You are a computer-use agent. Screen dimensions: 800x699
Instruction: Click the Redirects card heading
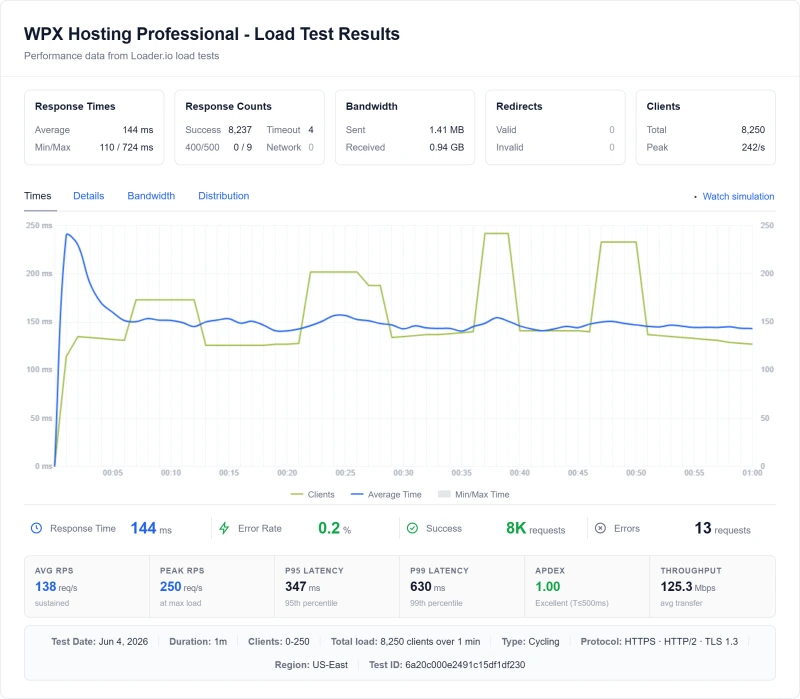coord(519,107)
